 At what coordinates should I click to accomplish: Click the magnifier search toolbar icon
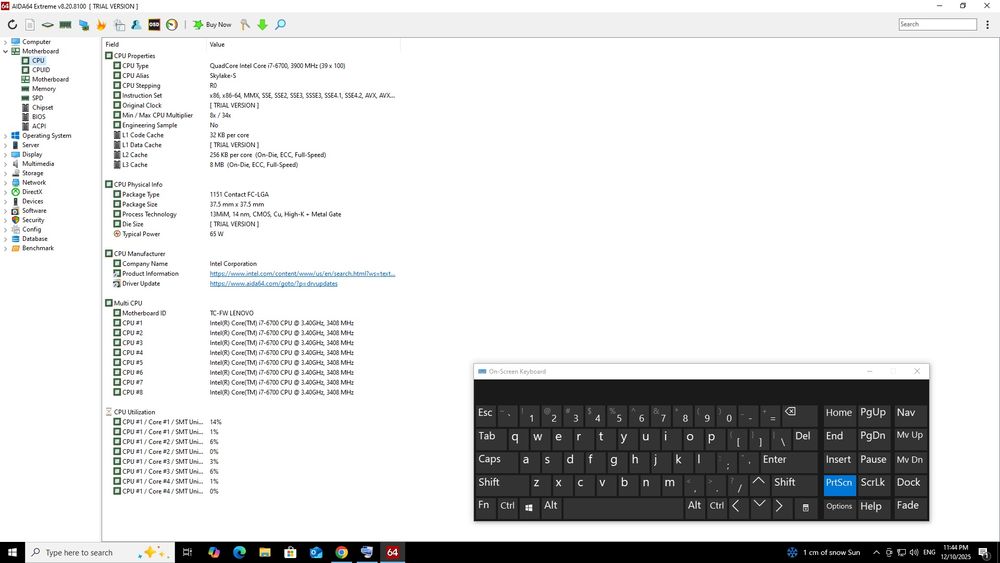(280, 25)
